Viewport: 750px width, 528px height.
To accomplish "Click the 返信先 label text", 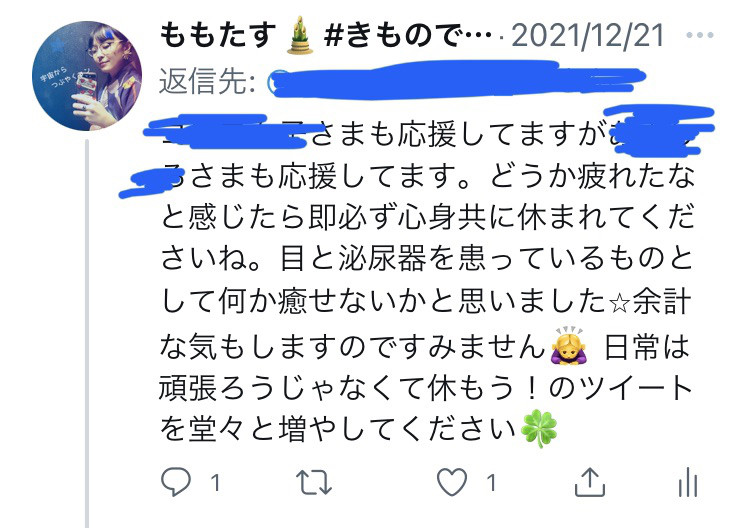I will pyautogui.click(x=207, y=80).
